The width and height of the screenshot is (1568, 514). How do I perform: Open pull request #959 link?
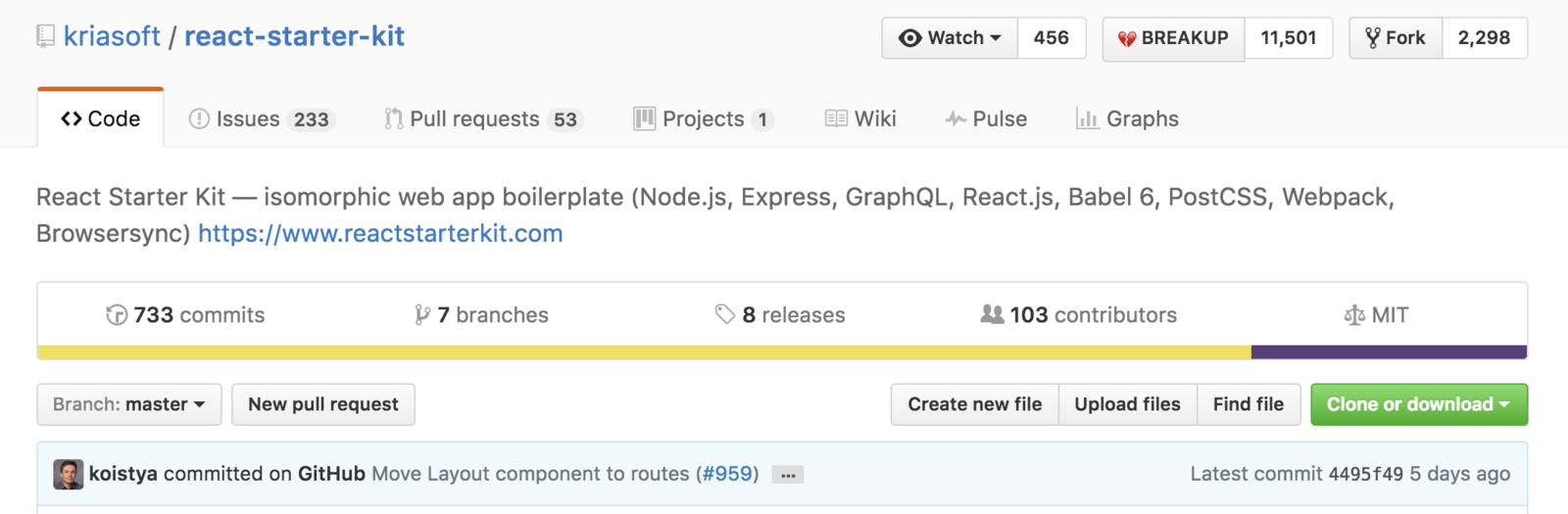pyautogui.click(x=727, y=474)
